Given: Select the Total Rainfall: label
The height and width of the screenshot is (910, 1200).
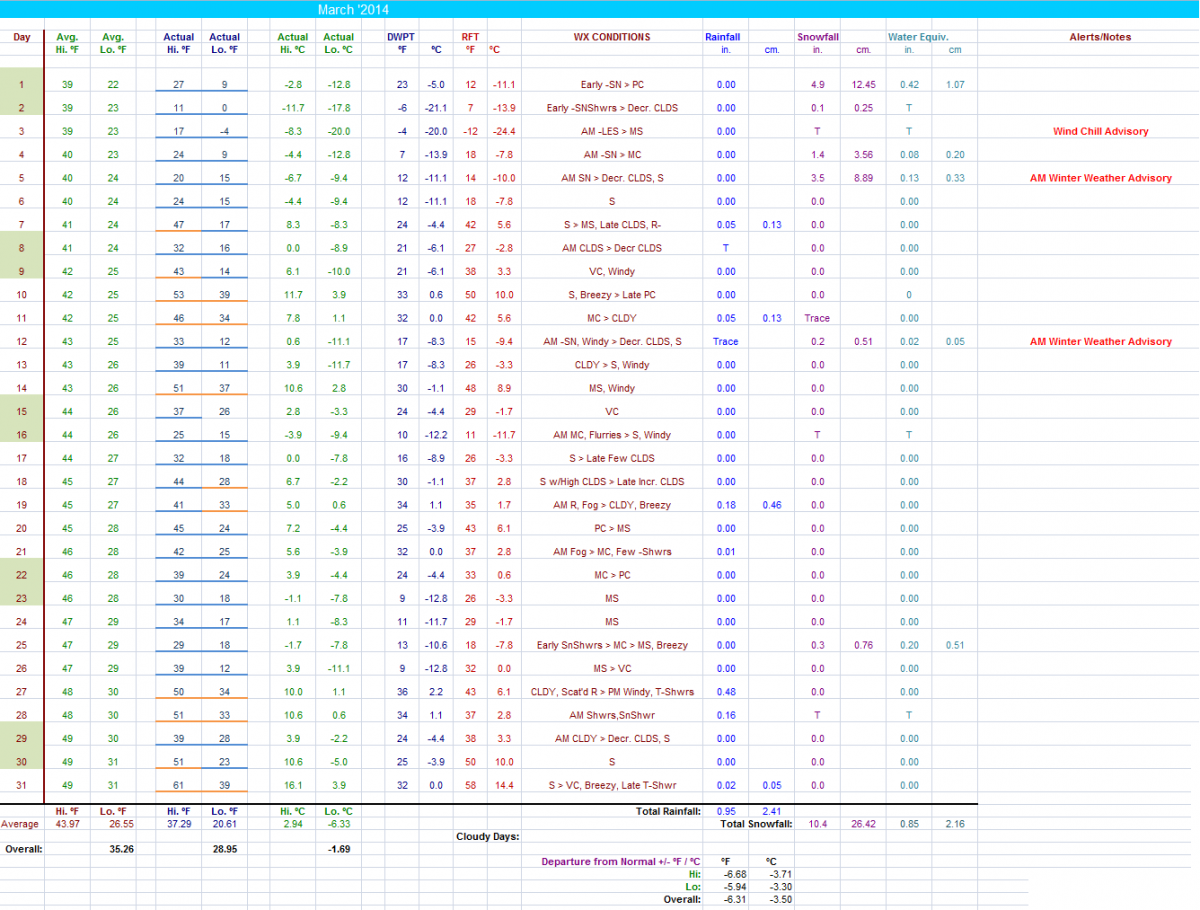Looking at the screenshot, I should pos(668,811).
